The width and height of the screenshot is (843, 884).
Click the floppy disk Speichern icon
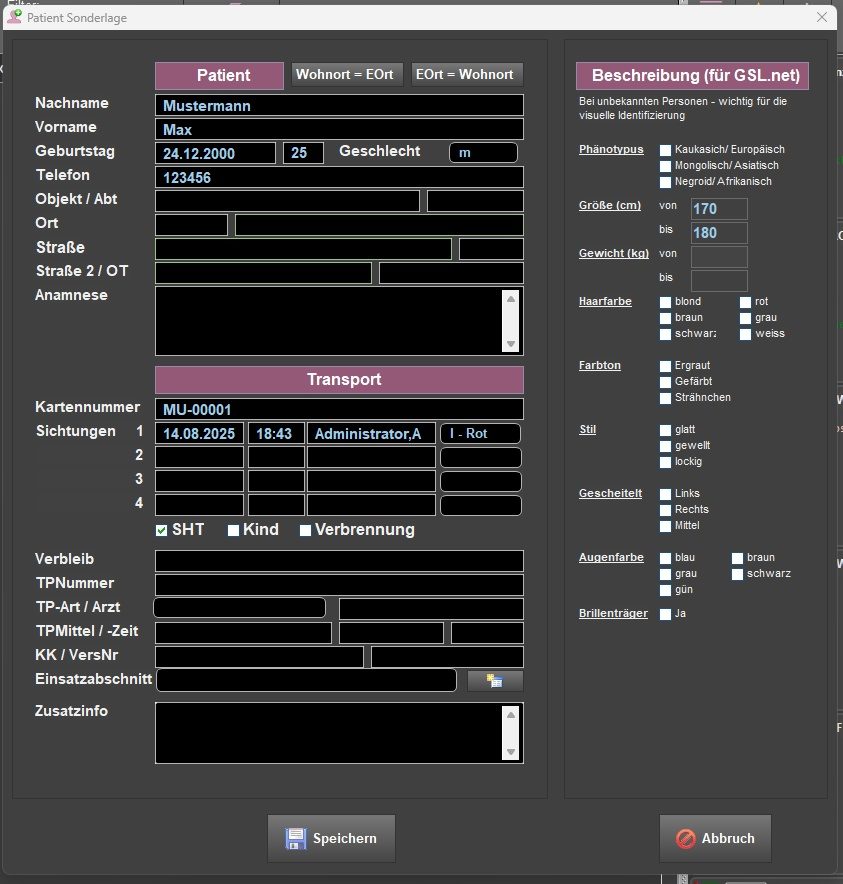pos(295,838)
